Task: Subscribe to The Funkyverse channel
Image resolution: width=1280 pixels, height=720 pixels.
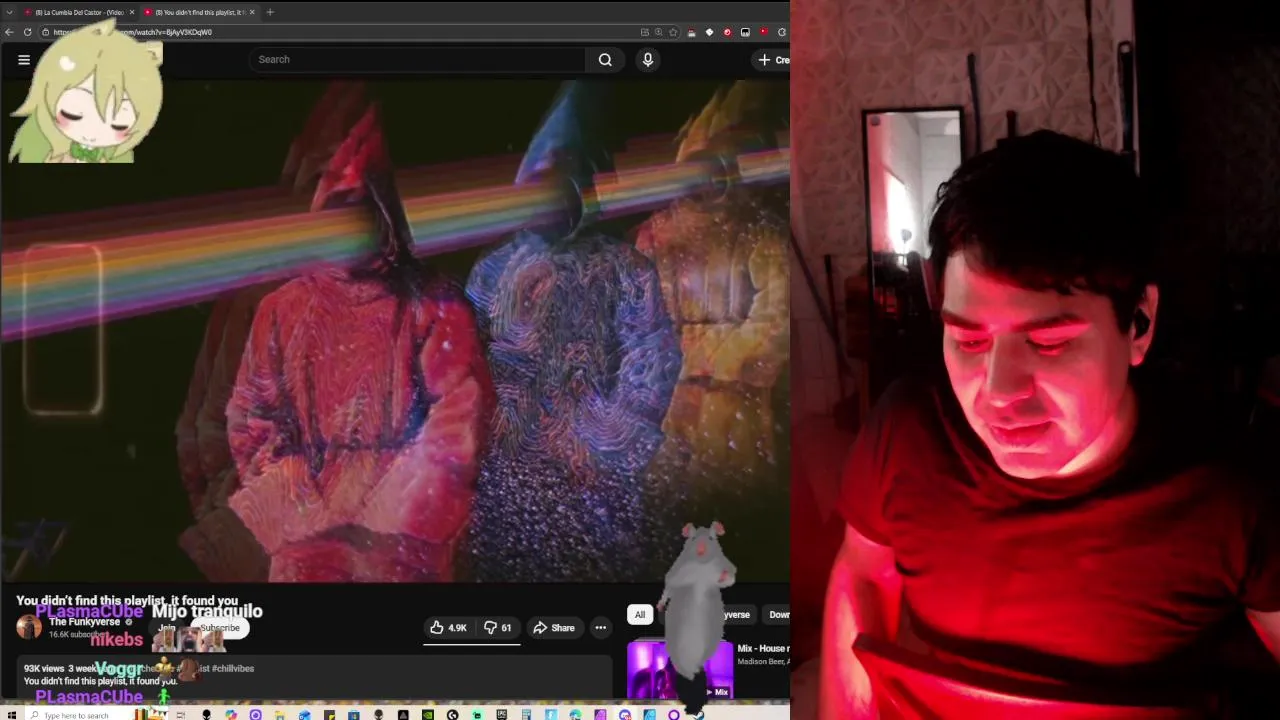Action: [x=219, y=628]
